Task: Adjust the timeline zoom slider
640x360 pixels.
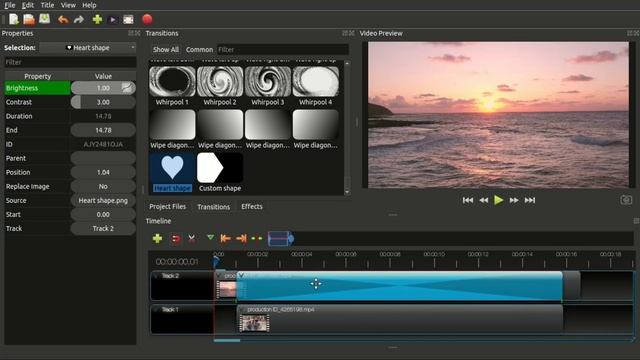Action: point(281,239)
